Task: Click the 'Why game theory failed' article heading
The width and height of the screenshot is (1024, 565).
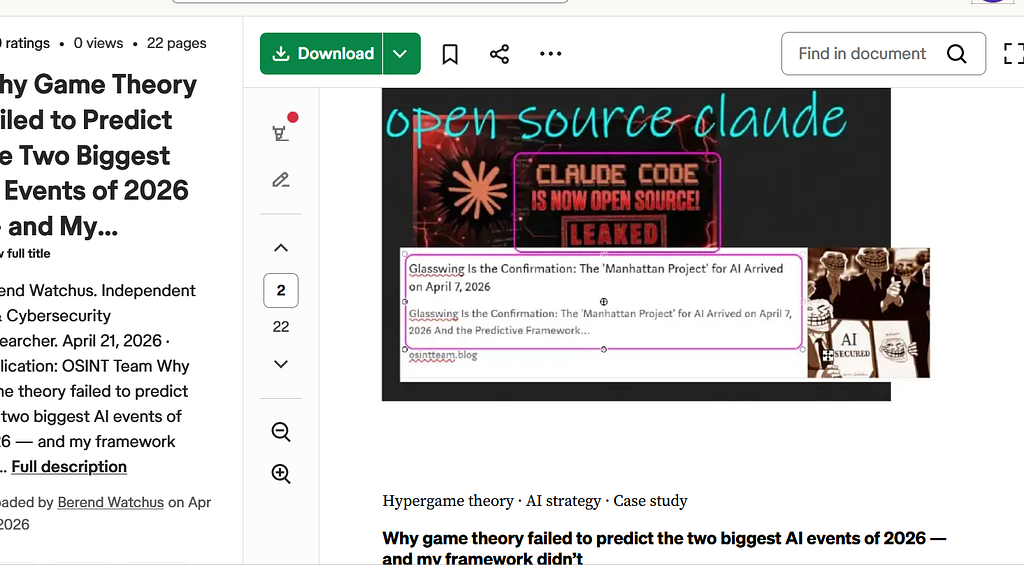Action: [x=664, y=548]
